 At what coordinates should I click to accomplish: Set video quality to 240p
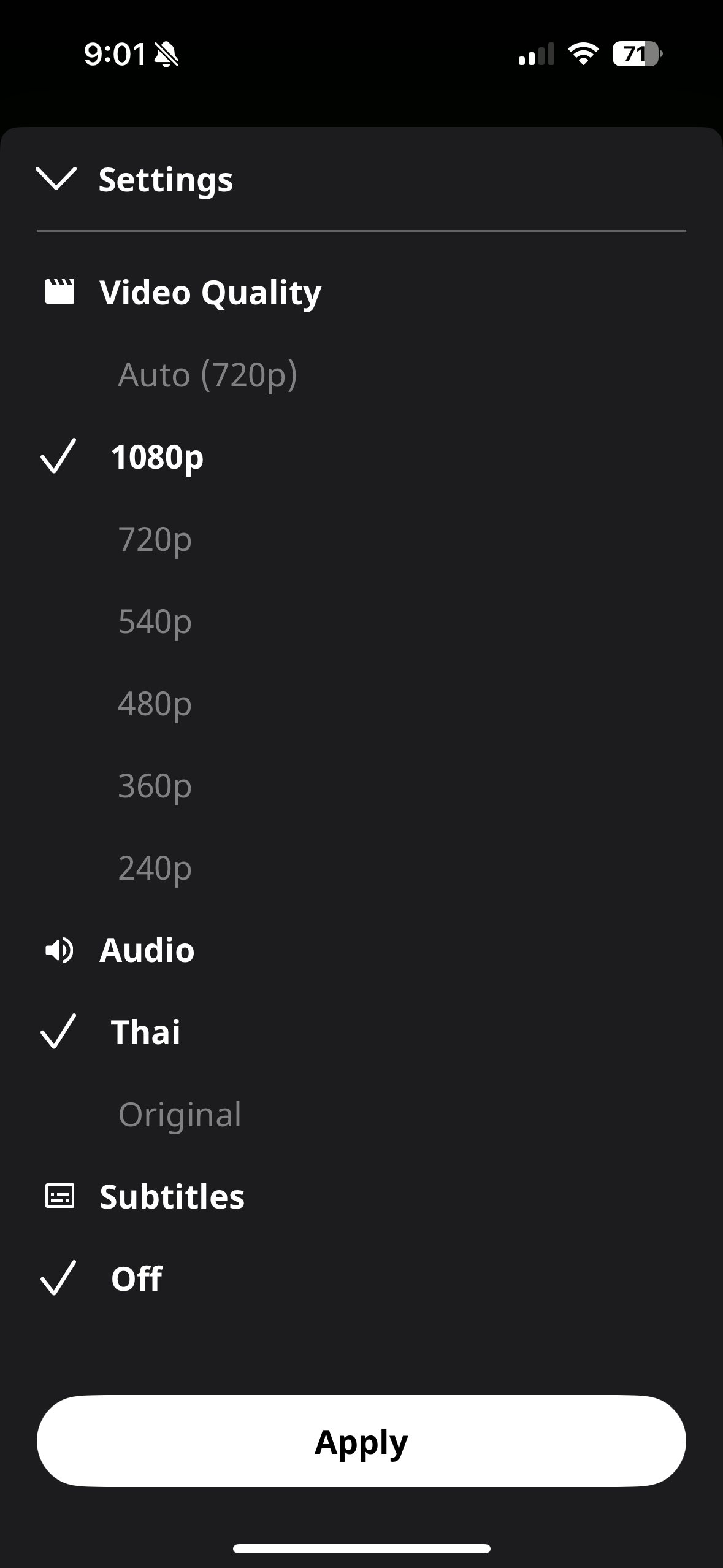[155, 868]
